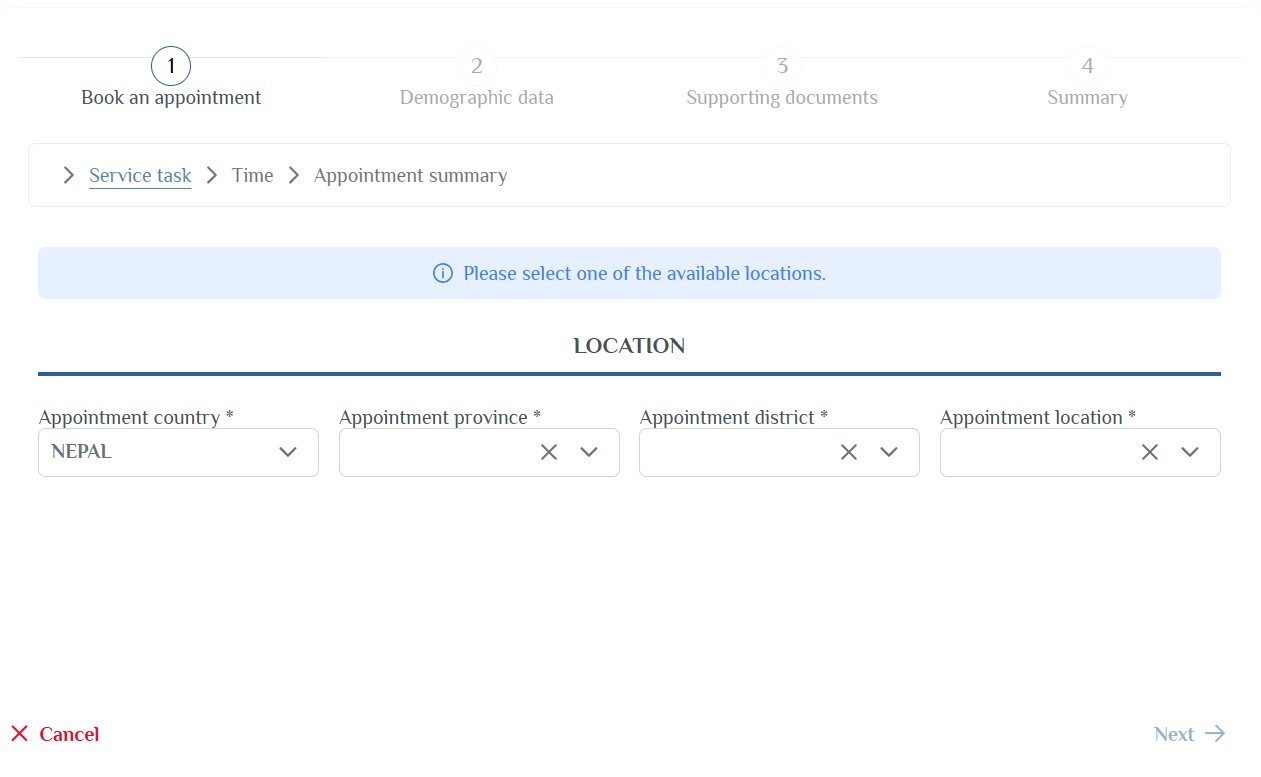Click the 'Appointment district *' label
Screen dimensions: 1261x777
tap(734, 417)
